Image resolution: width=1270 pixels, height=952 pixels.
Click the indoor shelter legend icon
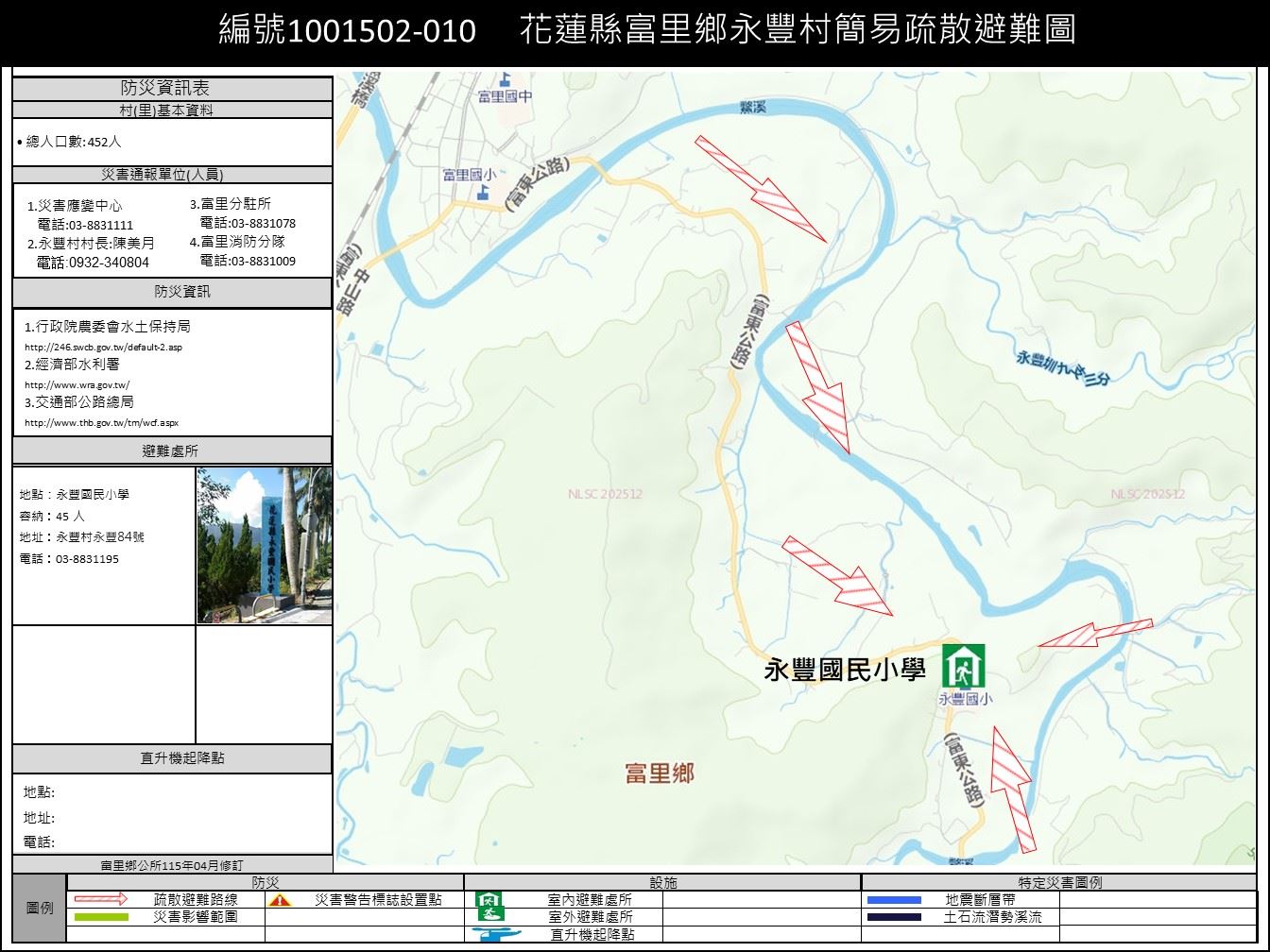pyautogui.click(x=489, y=900)
